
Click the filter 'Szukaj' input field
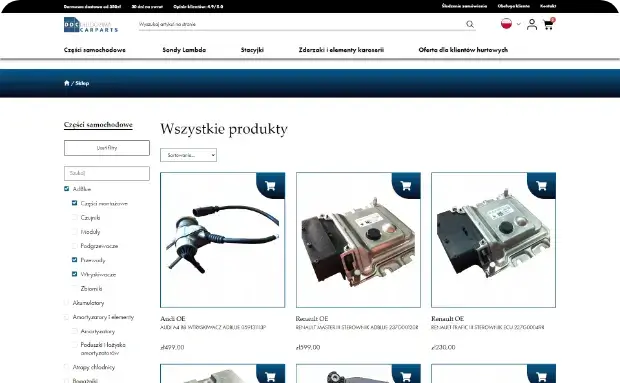(x=107, y=173)
